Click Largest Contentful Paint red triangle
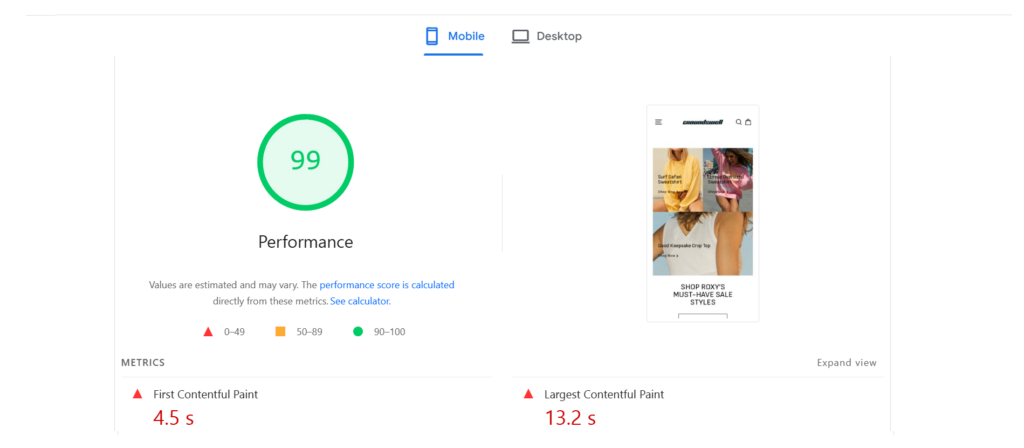The width and height of the screenshot is (1024, 448). pos(529,394)
